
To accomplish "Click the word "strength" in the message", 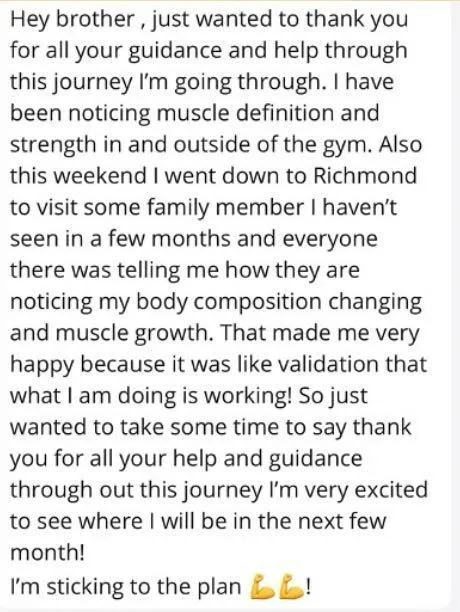I will (x=53, y=146).
